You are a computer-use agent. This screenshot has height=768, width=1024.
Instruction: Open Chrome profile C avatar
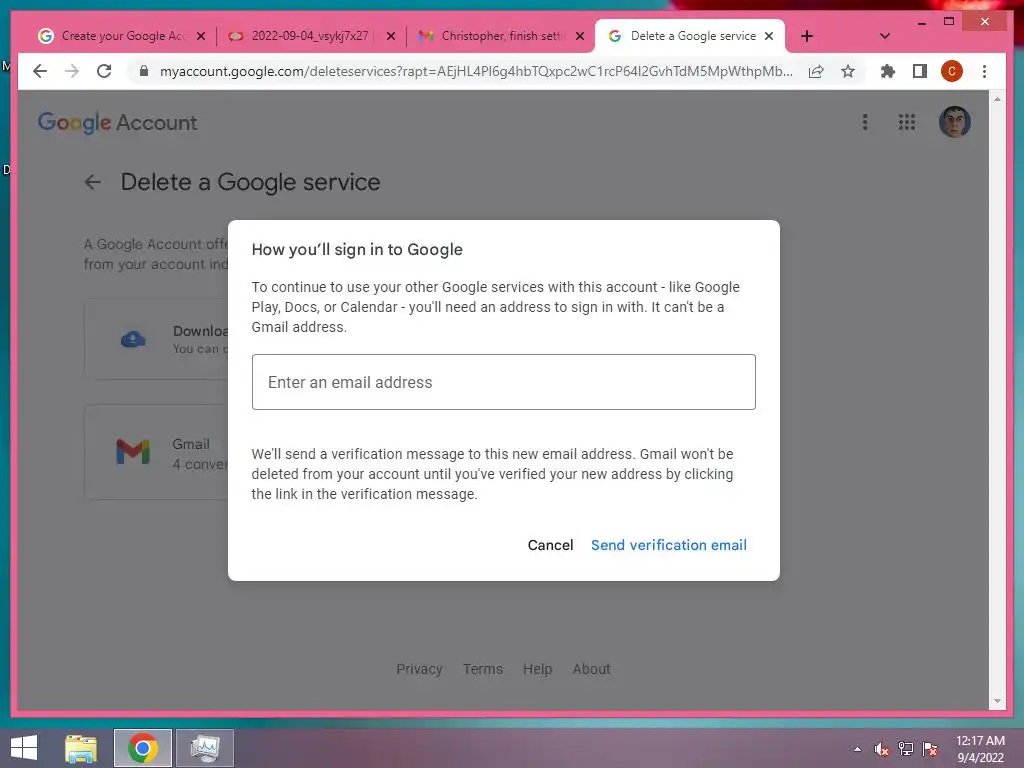pos(952,71)
